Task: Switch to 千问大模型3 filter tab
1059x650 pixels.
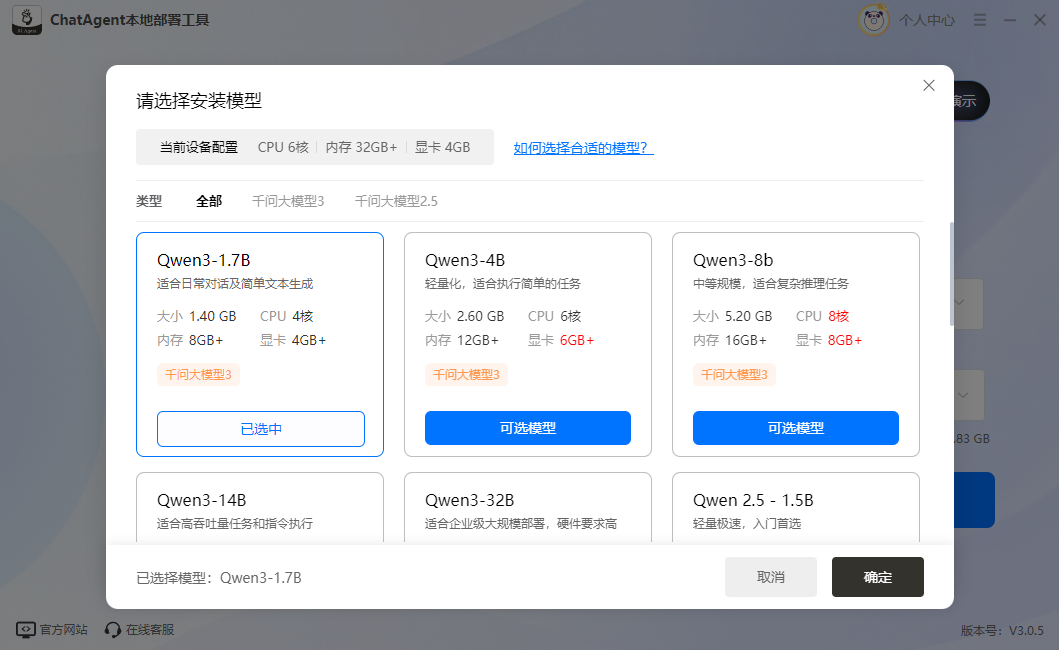Action: 288,201
